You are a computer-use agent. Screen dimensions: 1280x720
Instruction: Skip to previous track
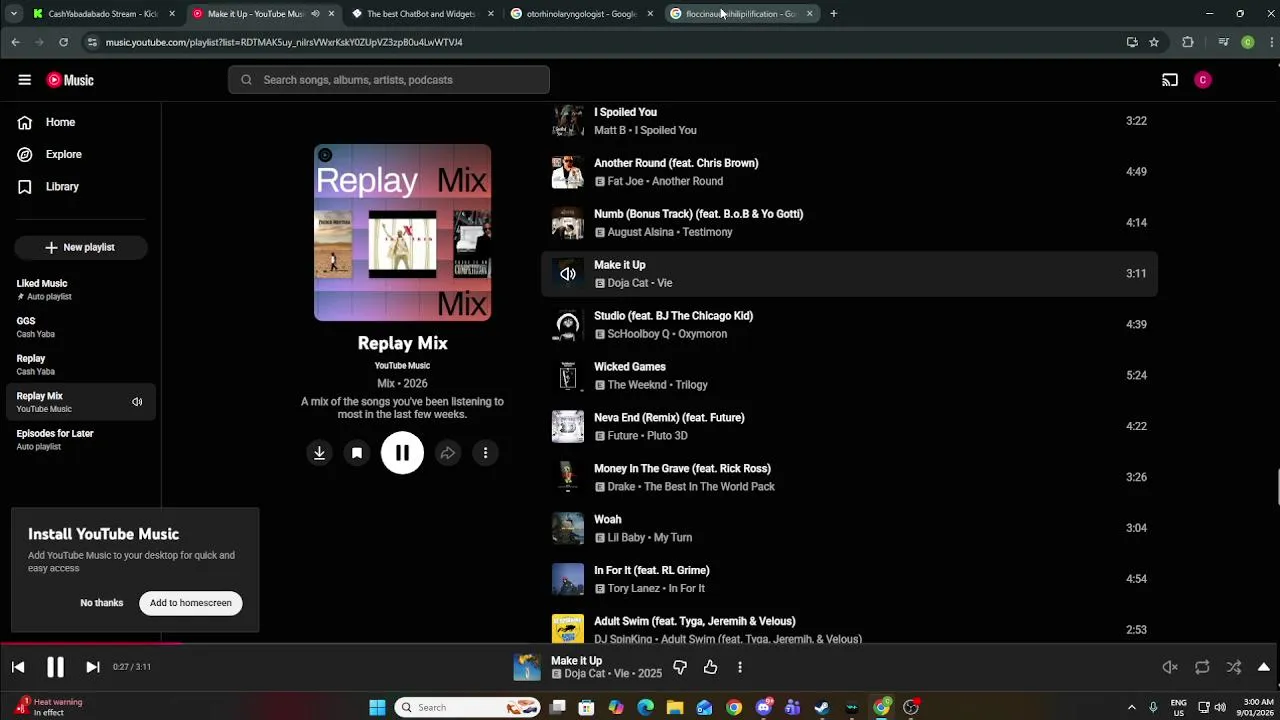[18, 667]
